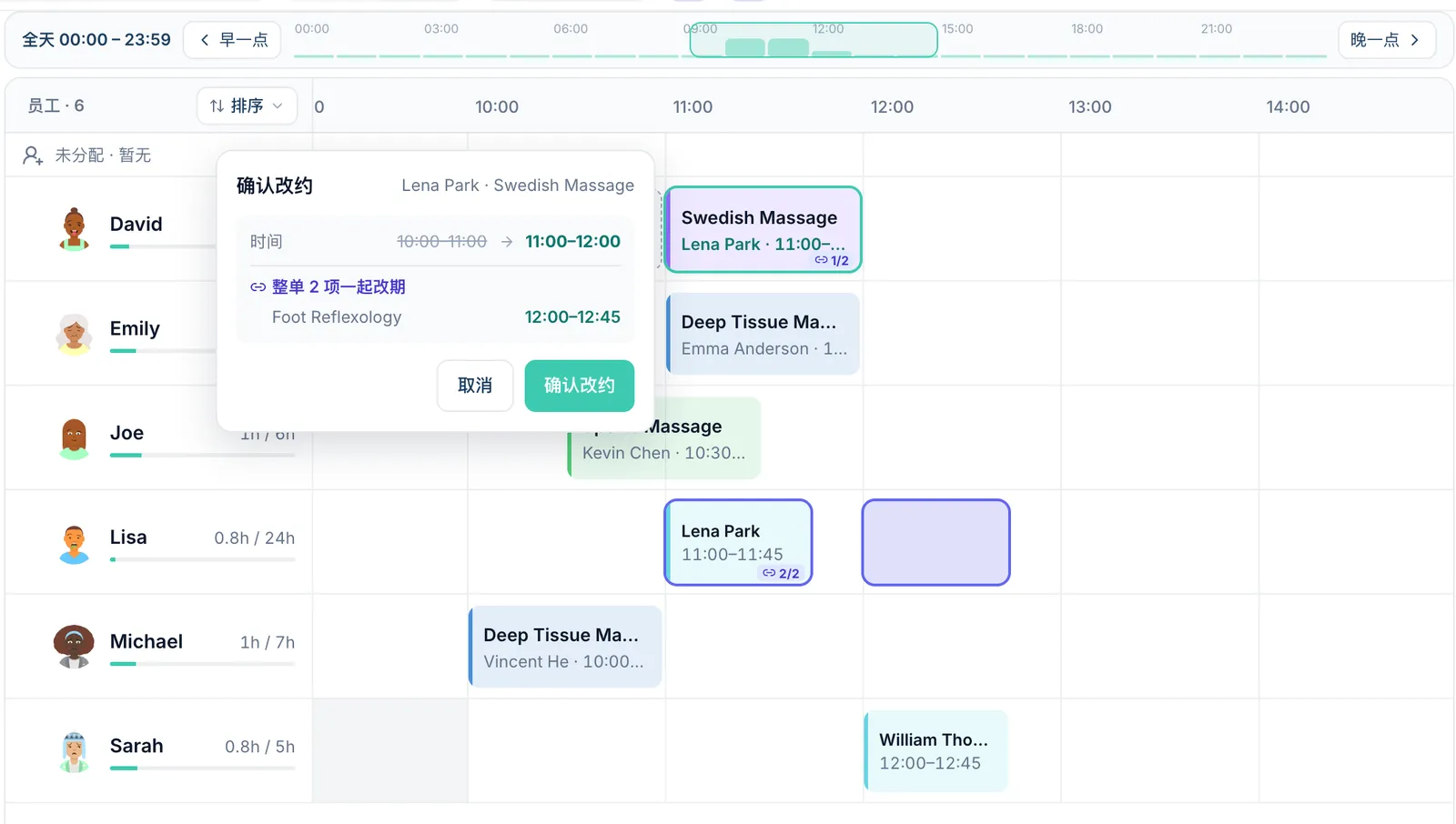Click the highlighted timeline range selector window
This screenshot has height=824, width=1456.
(x=814, y=40)
